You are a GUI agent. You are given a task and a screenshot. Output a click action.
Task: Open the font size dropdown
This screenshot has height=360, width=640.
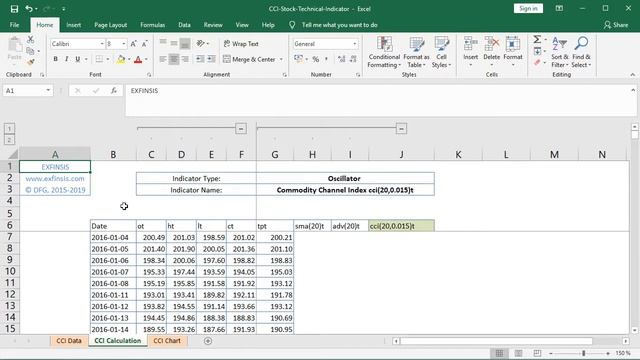pos(124,44)
